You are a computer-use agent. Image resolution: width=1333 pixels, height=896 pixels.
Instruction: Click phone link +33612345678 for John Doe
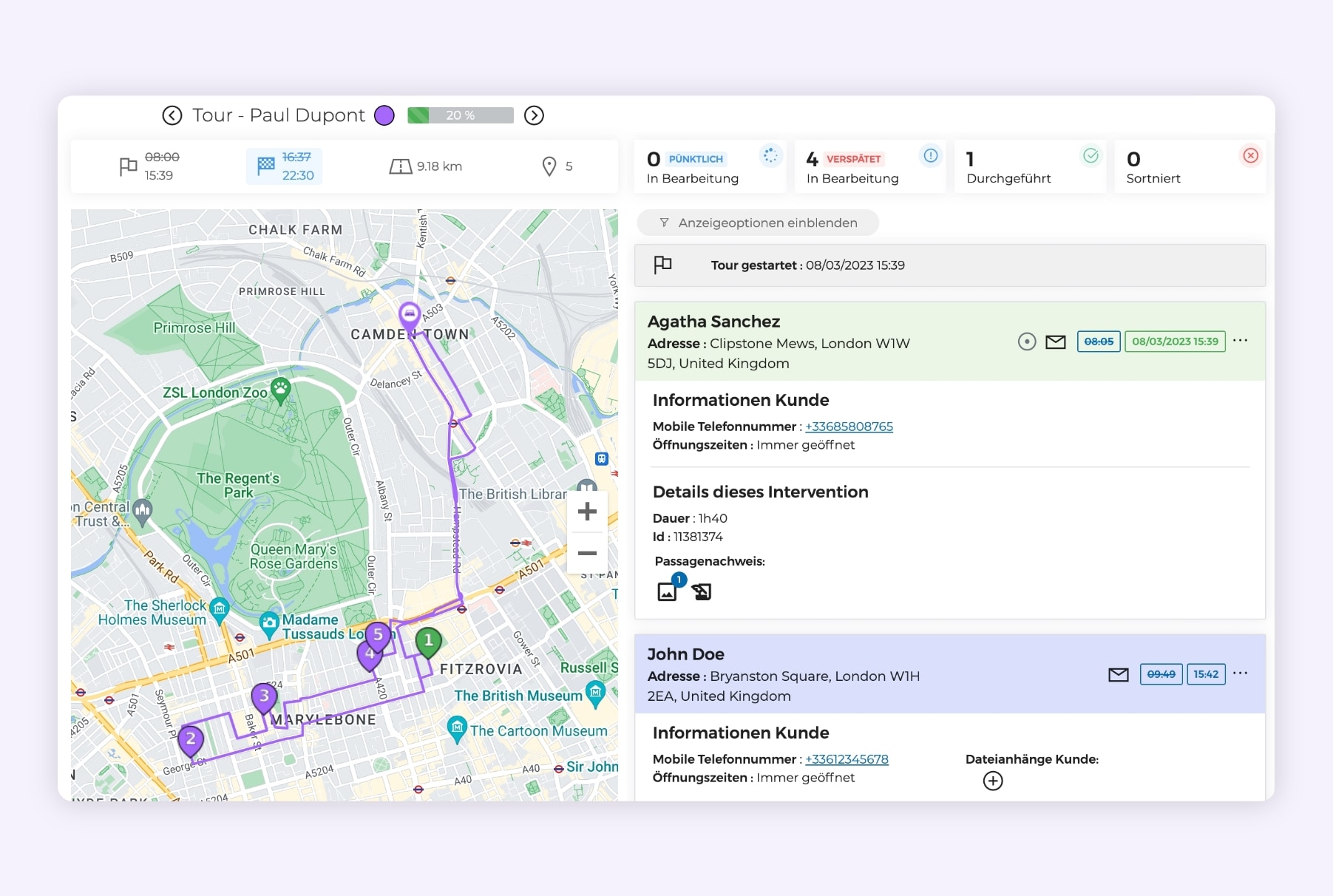click(x=847, y=759)
